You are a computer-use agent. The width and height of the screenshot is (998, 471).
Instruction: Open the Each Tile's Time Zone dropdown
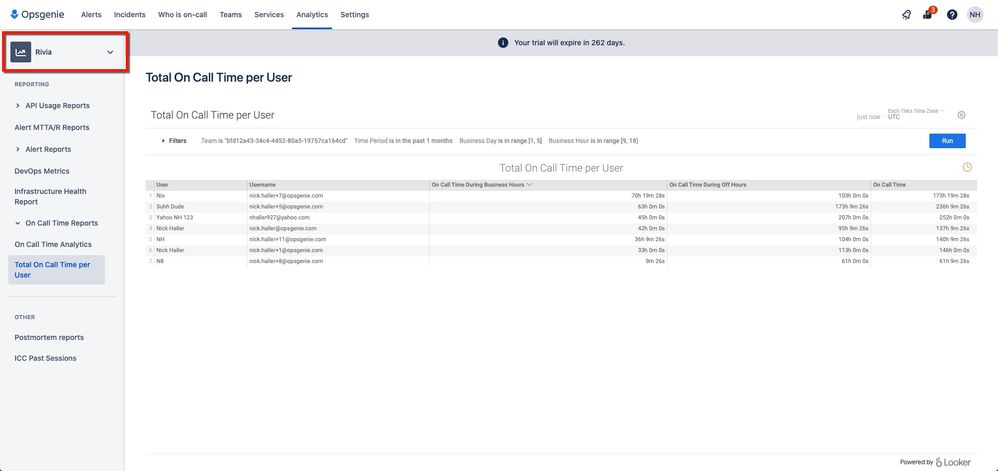[915, 113]
